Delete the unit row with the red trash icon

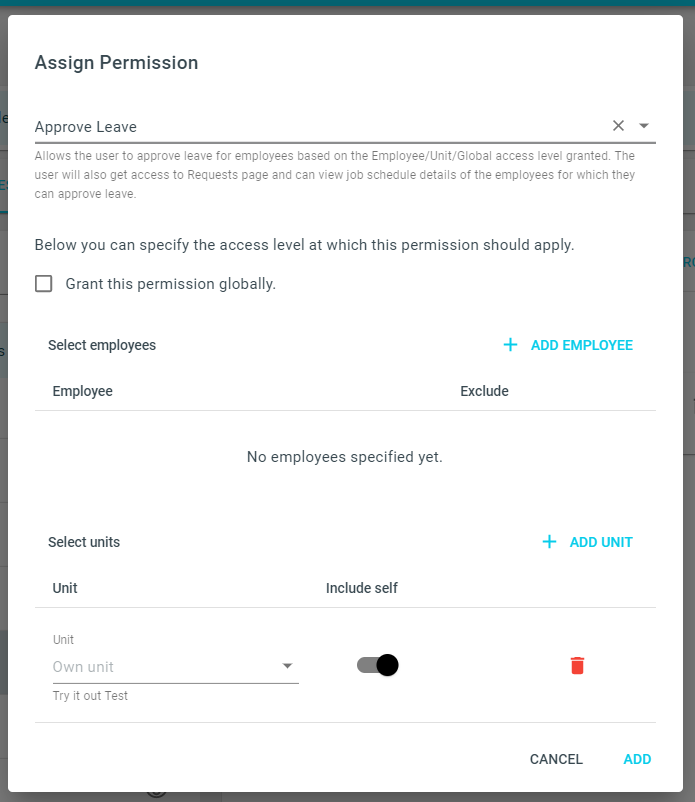click(x=577, y=665)
